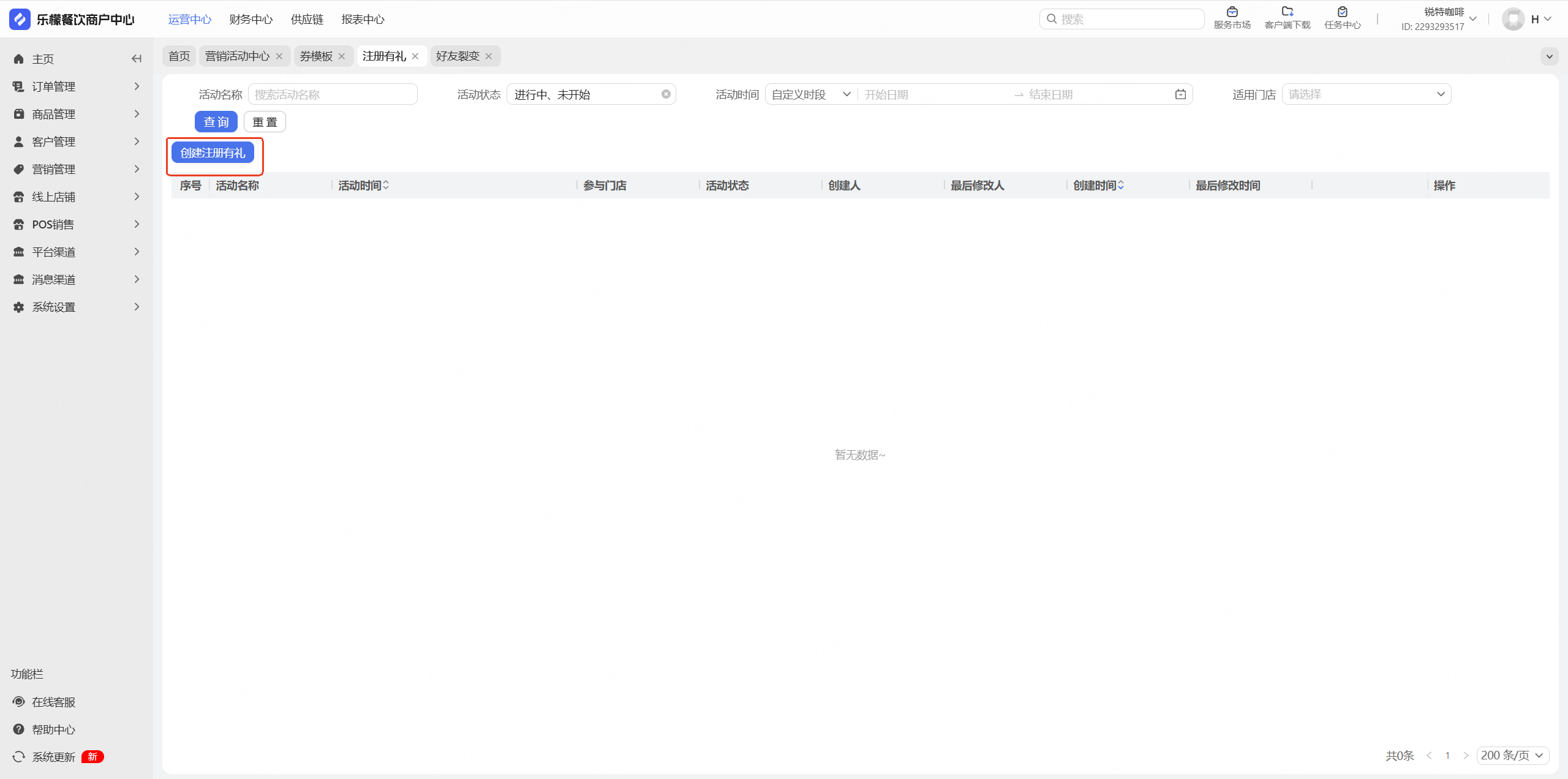This screenshot has width=1568, height=779.
Task: Go to next page arrow
Action: pos(1466,755)
